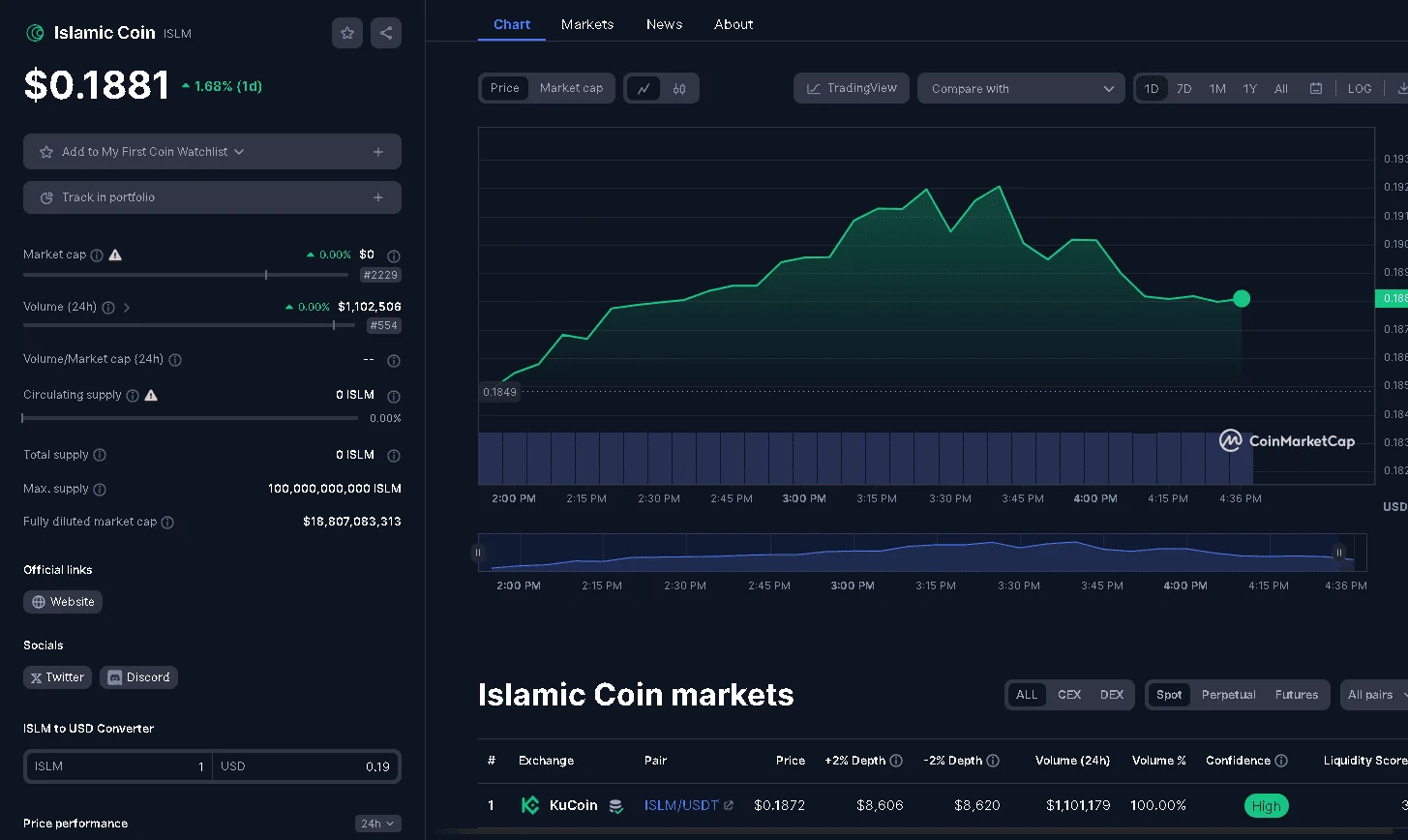
Task: Open the 24h price performance dropdown
Action: (377, 824)
